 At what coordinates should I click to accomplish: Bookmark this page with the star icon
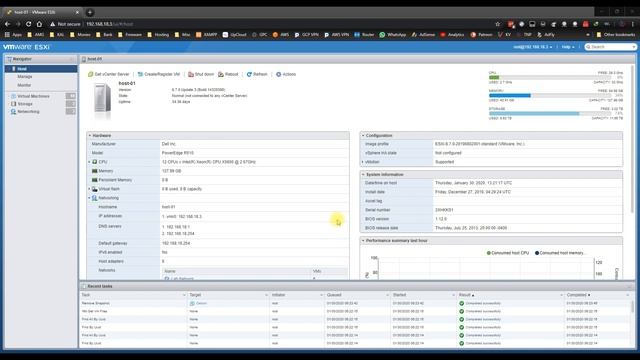pyautogui.click(x=498, y=24)
